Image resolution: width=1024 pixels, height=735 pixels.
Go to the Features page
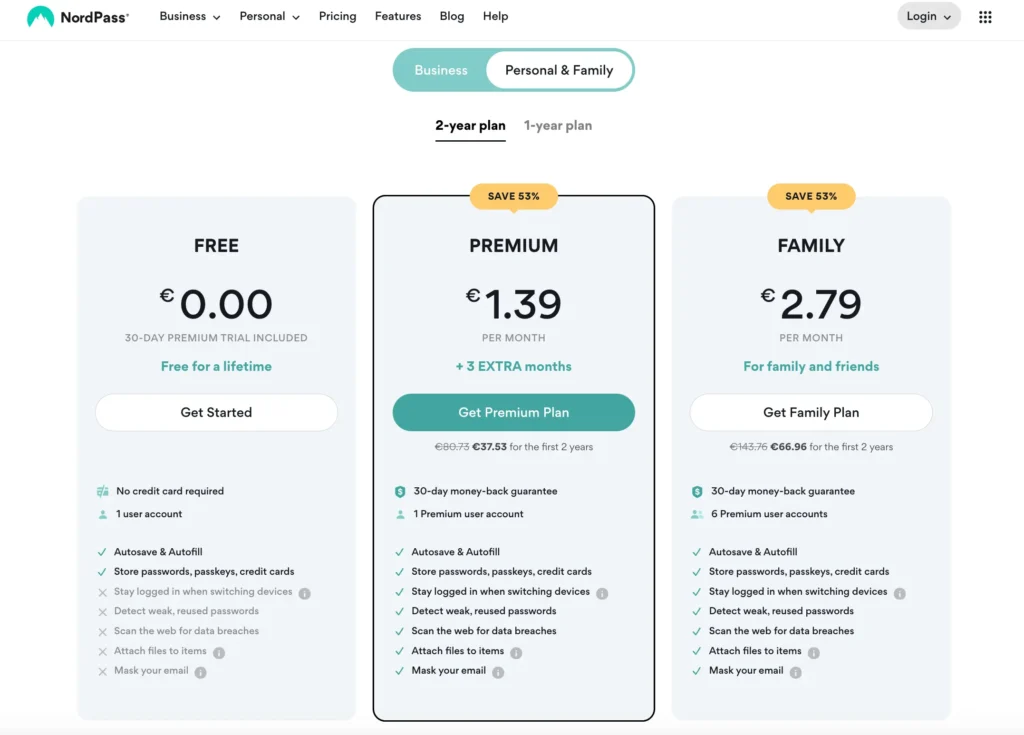(398, 17)
